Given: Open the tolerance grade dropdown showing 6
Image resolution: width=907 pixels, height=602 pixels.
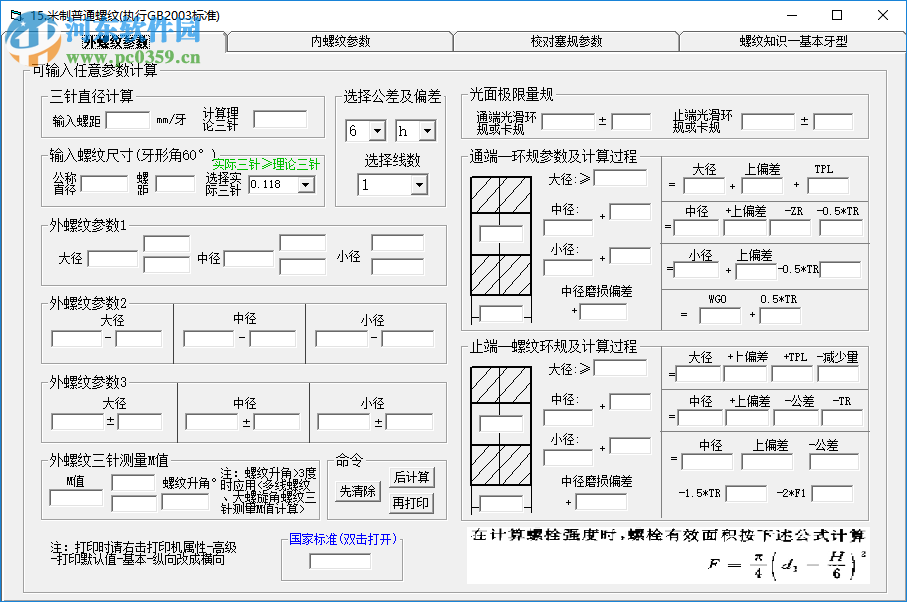Looking at the screenshot, I should click(365, 131).
